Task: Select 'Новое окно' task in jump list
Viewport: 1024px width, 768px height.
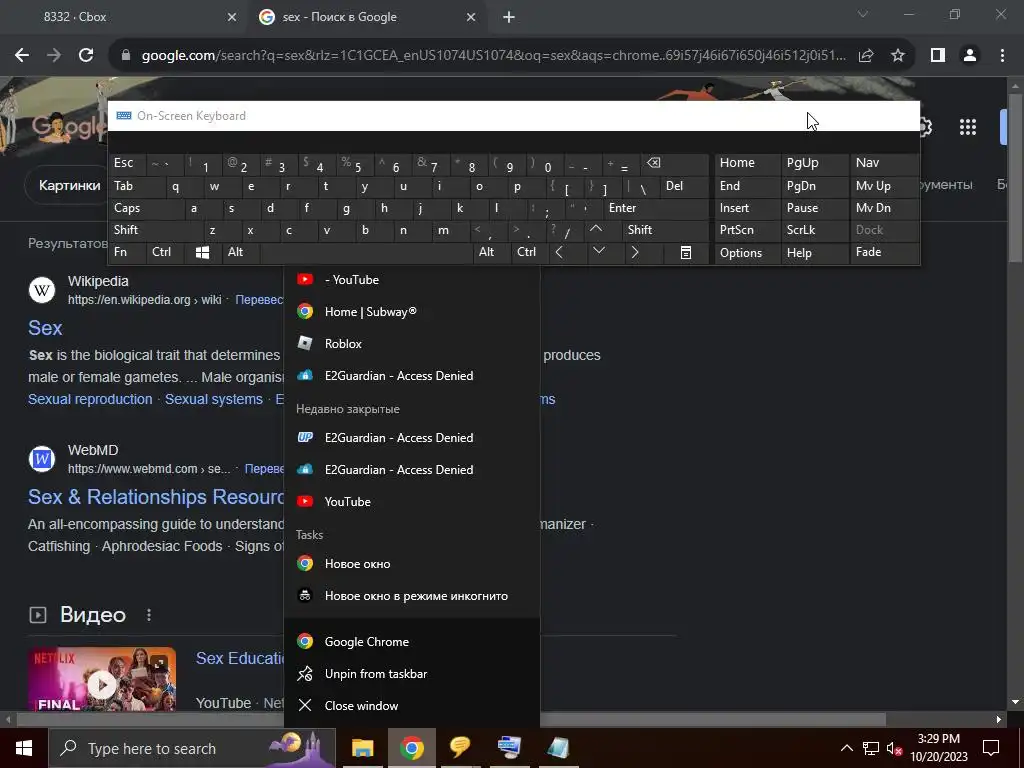Action: coord(412,564)
